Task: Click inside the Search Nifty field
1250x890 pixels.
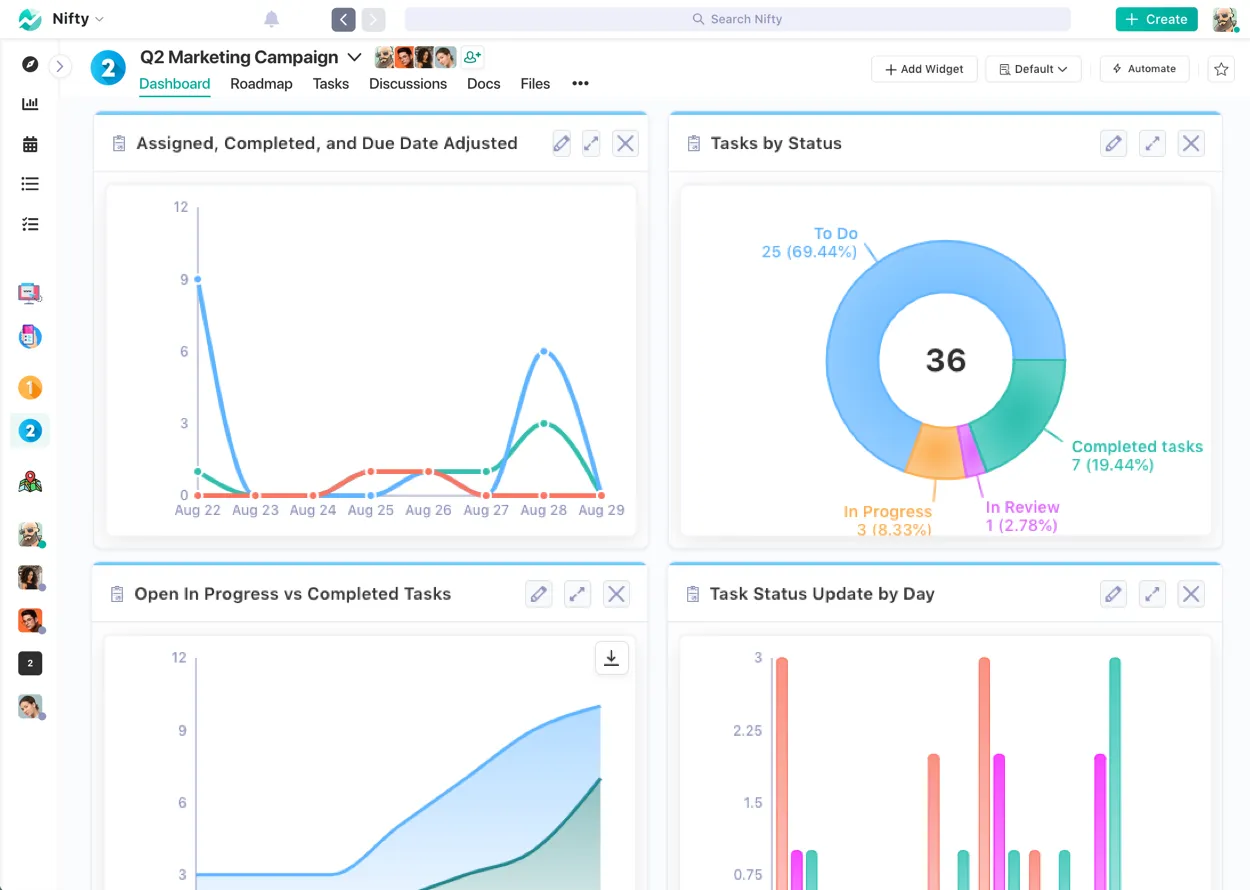Action: 737,18
